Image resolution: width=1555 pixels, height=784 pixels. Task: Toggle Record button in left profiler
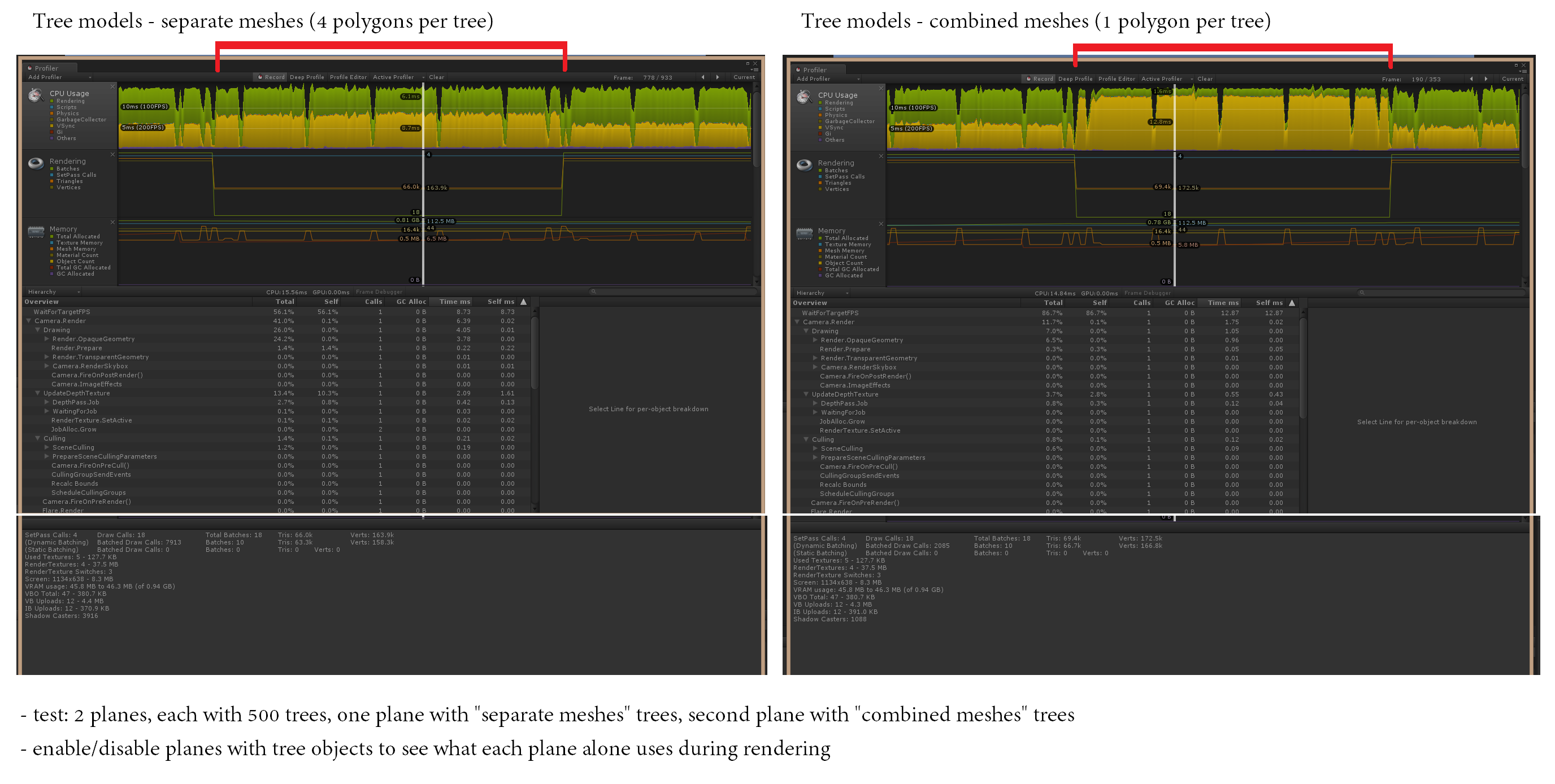point(271,77)
